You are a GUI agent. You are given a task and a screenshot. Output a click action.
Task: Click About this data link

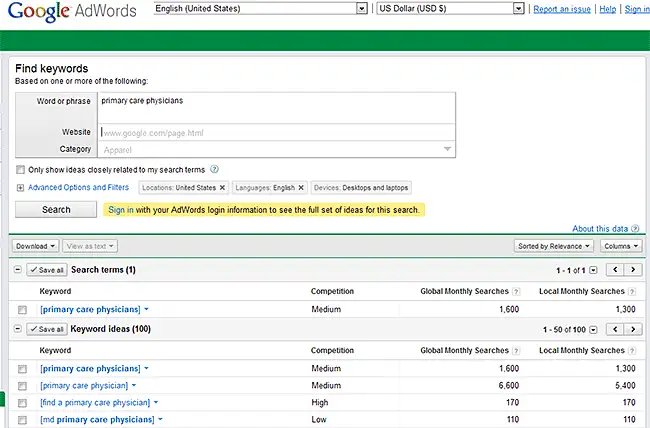point(600,229)
